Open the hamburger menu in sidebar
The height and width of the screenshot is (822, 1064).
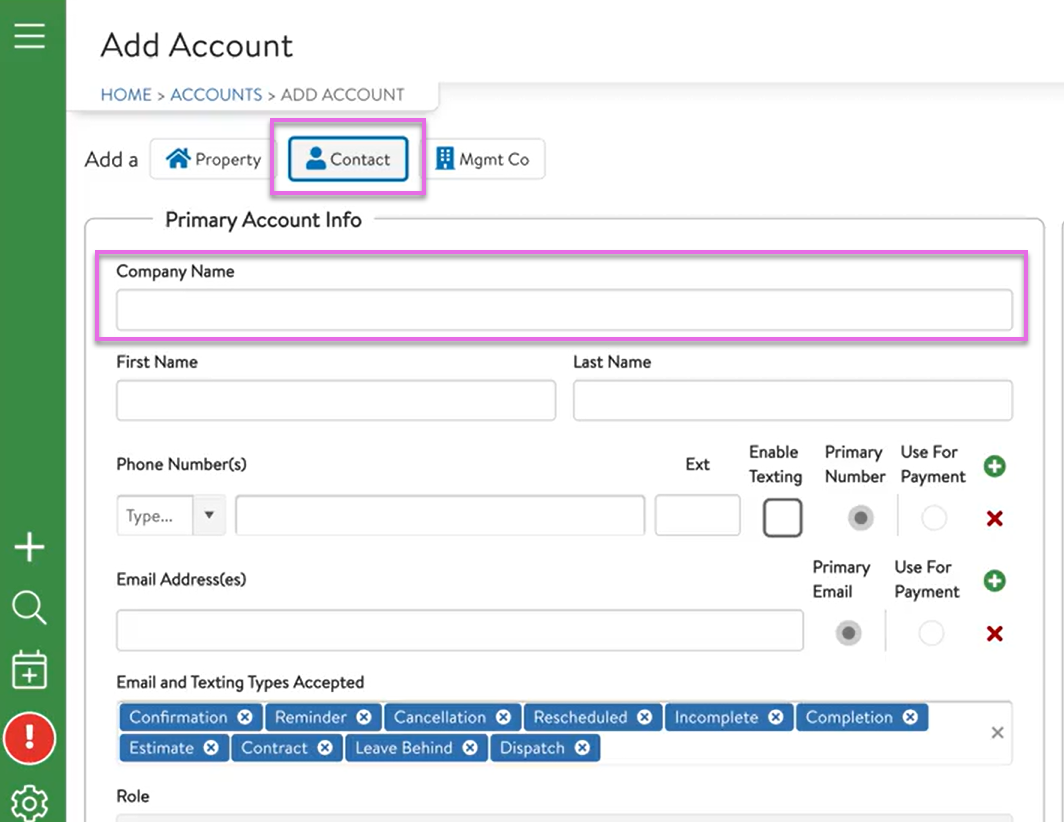point(30,36)
